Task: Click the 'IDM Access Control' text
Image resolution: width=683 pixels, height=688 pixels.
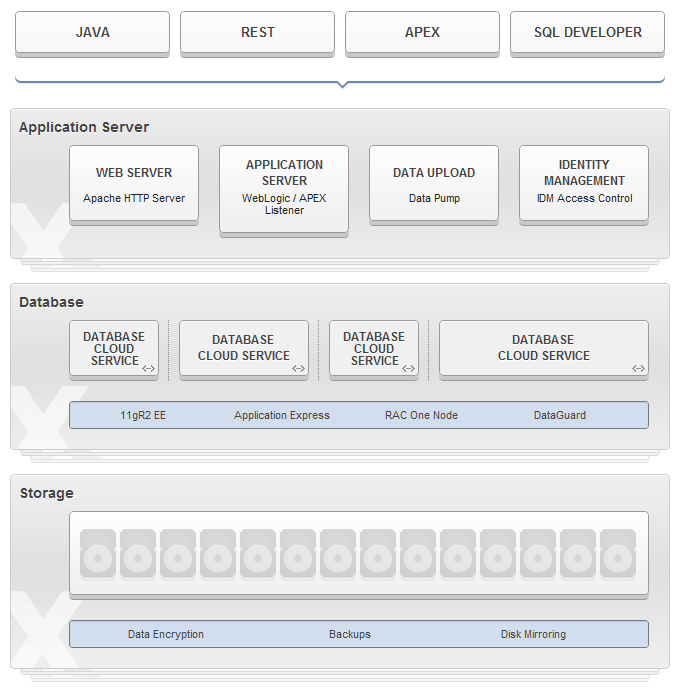Action: coord(585,198)
